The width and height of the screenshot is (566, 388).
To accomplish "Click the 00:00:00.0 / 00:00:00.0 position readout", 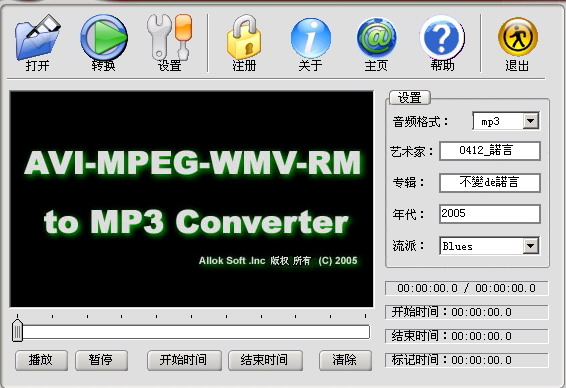I will pos(467,288).
